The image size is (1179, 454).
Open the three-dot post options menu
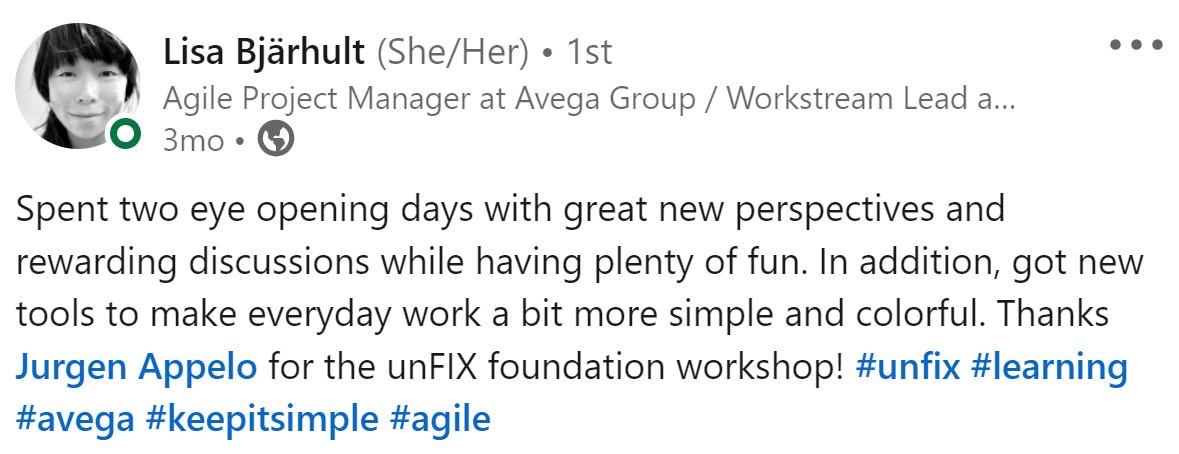[1136, 45]
